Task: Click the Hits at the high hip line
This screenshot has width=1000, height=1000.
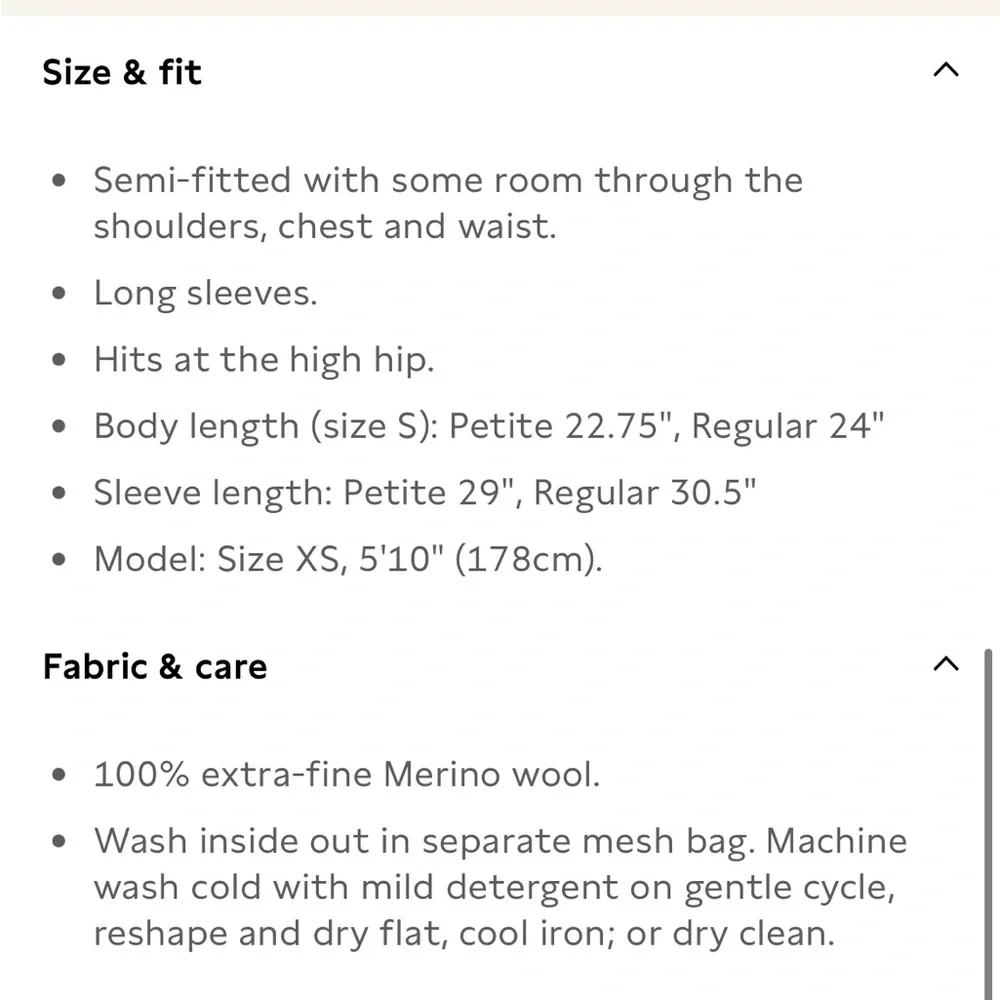Action: (264, 360)
